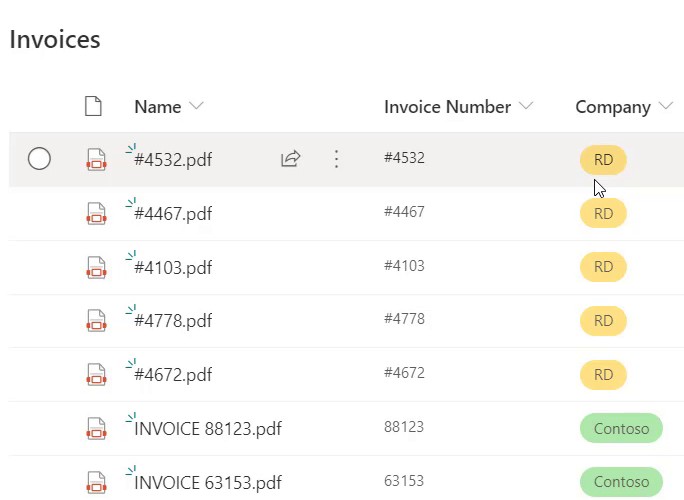Click the yellow RD pill on the #4672 row
Screen dimensions: 684x500
tap(603, 375)
